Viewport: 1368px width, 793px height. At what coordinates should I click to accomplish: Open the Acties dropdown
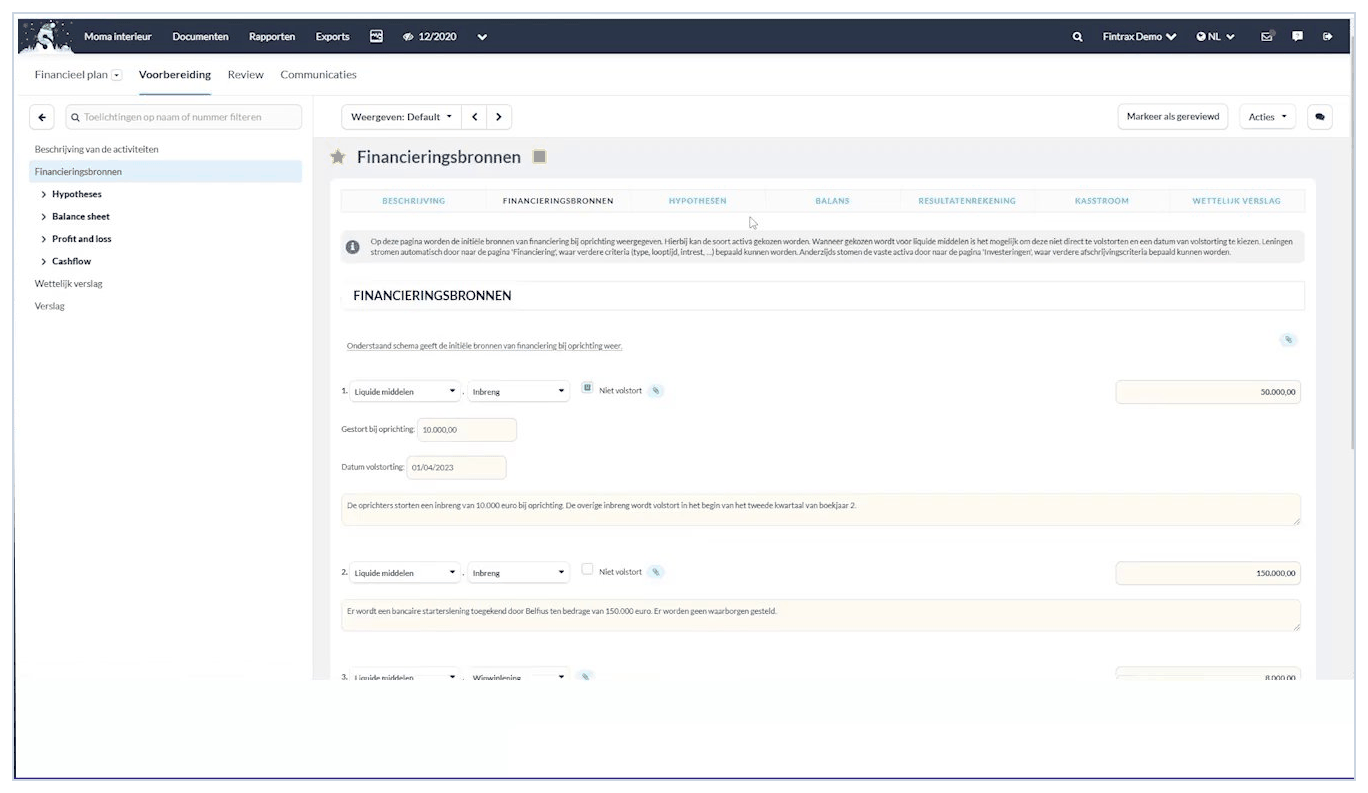pyautogui.click(x=1268, y=117)
